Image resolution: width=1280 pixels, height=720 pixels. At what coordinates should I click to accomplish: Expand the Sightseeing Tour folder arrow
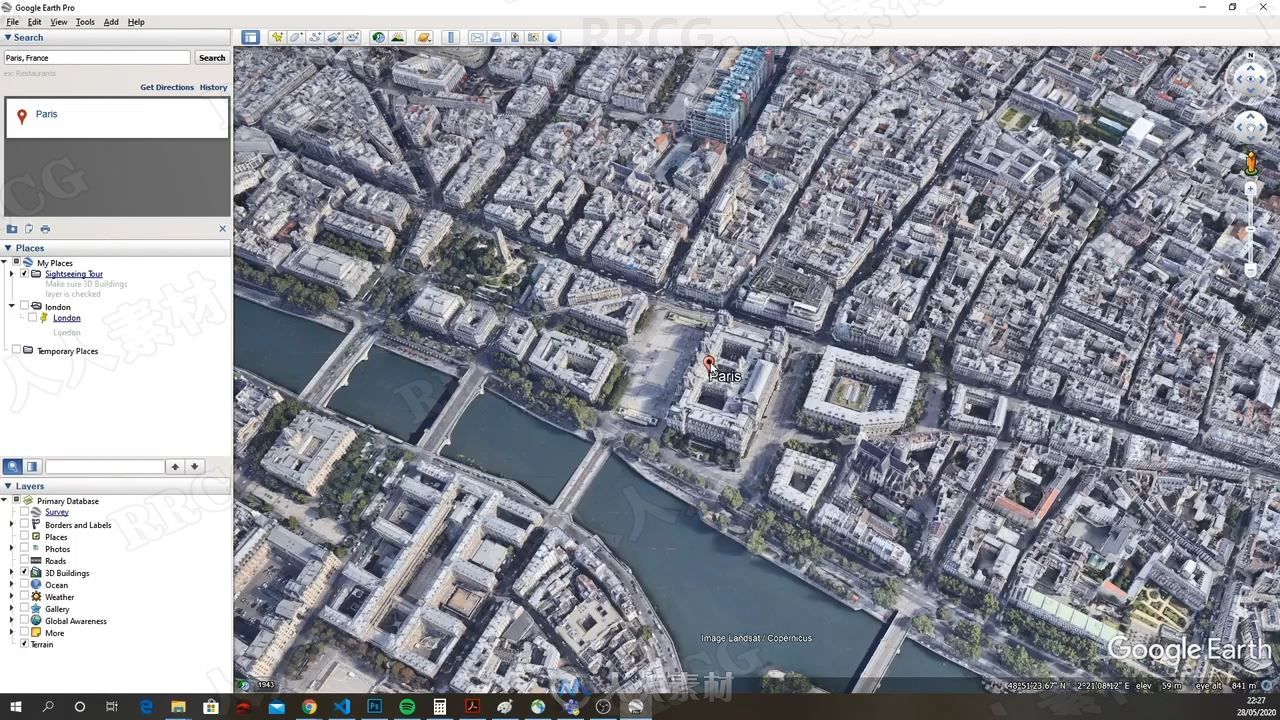click(12, 274)
